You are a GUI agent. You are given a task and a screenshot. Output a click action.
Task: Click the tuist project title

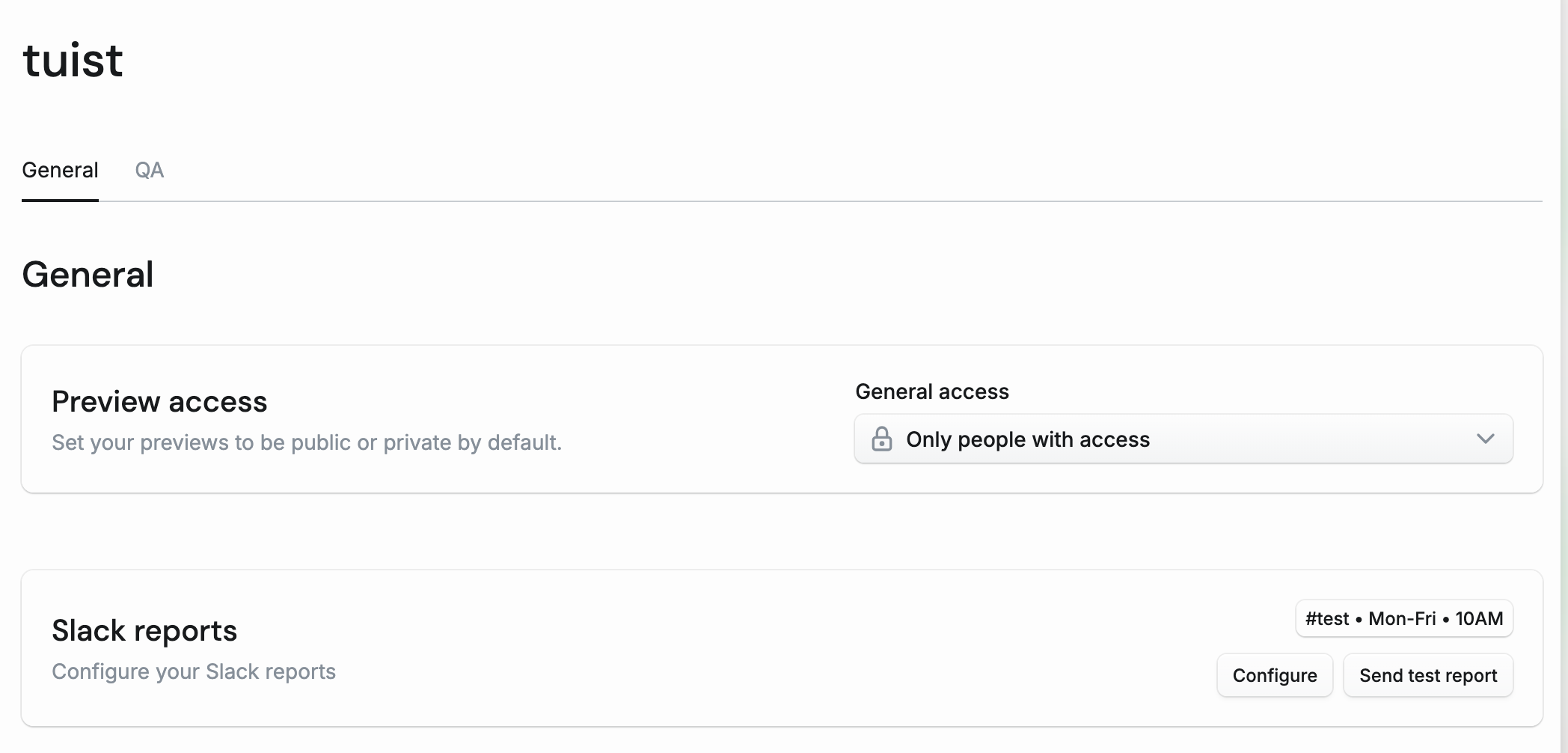[73, 60]
